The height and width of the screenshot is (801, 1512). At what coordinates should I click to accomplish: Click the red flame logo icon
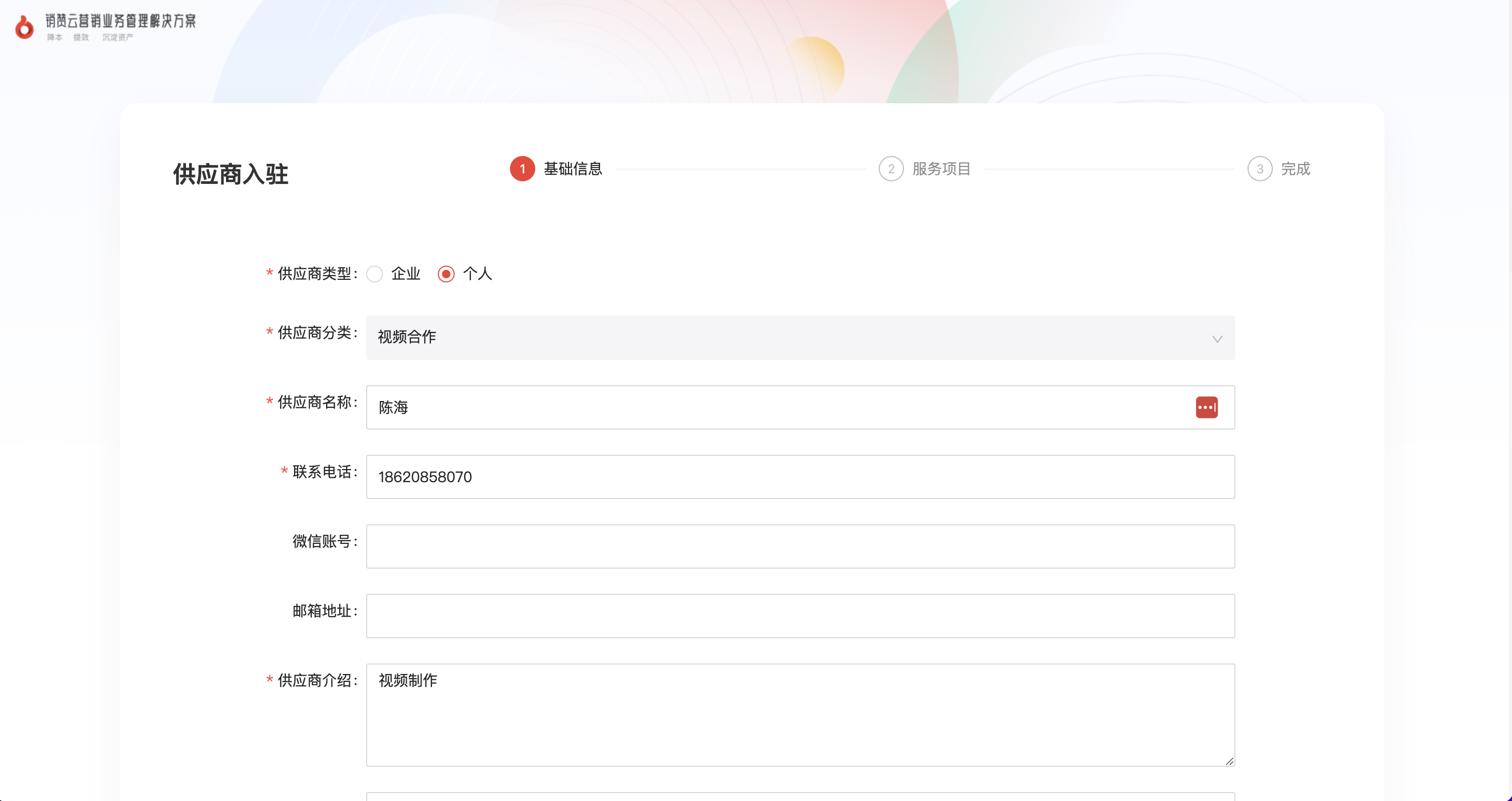[x=24, y=27]
